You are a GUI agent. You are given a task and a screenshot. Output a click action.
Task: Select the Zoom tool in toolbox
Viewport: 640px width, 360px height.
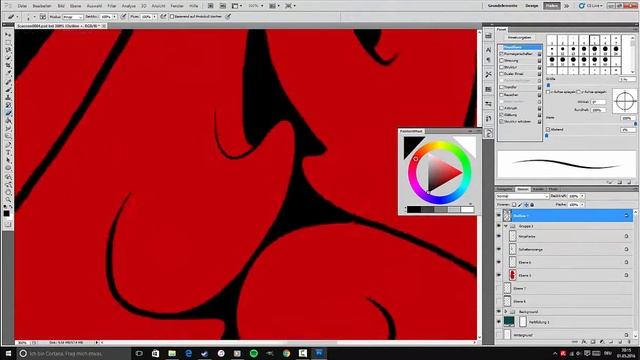point(8,200)
